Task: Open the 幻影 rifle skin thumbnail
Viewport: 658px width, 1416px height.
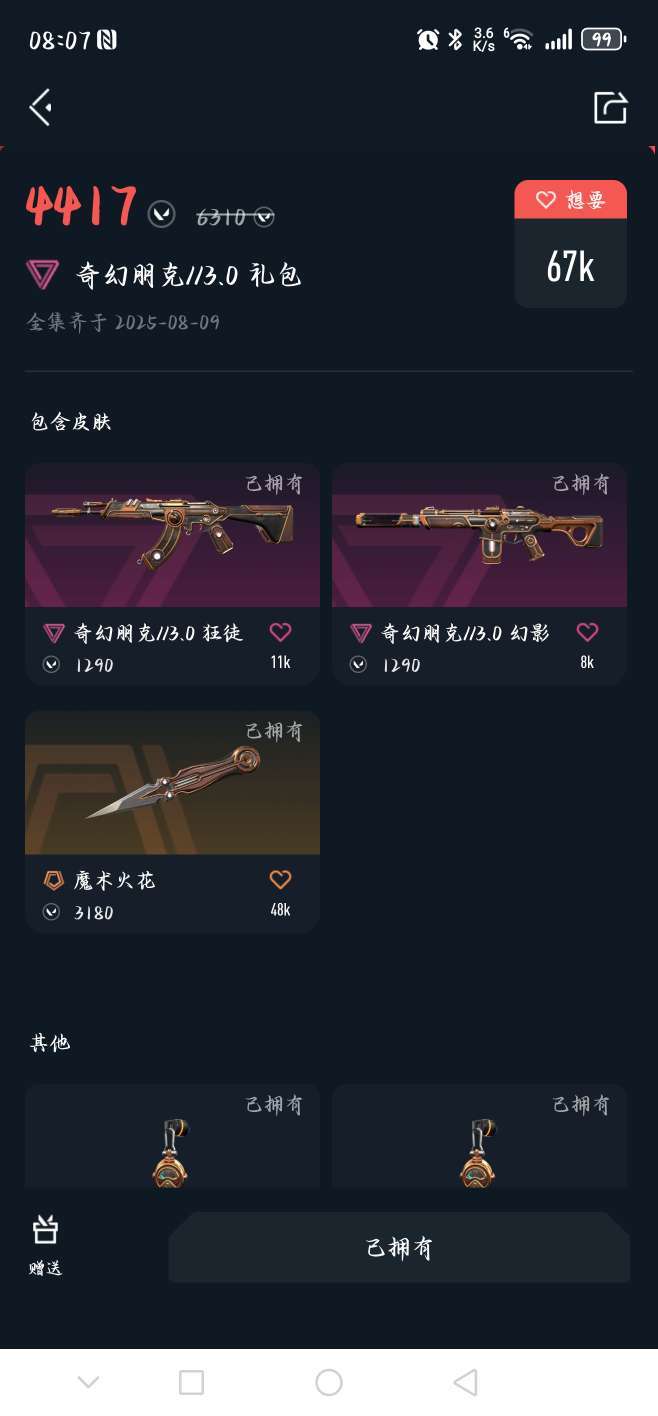Action: pos(479,535)
